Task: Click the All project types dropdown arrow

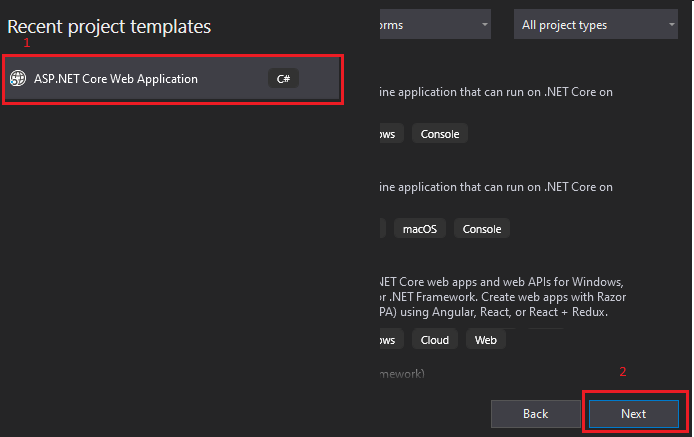Action: pos(671,25)
